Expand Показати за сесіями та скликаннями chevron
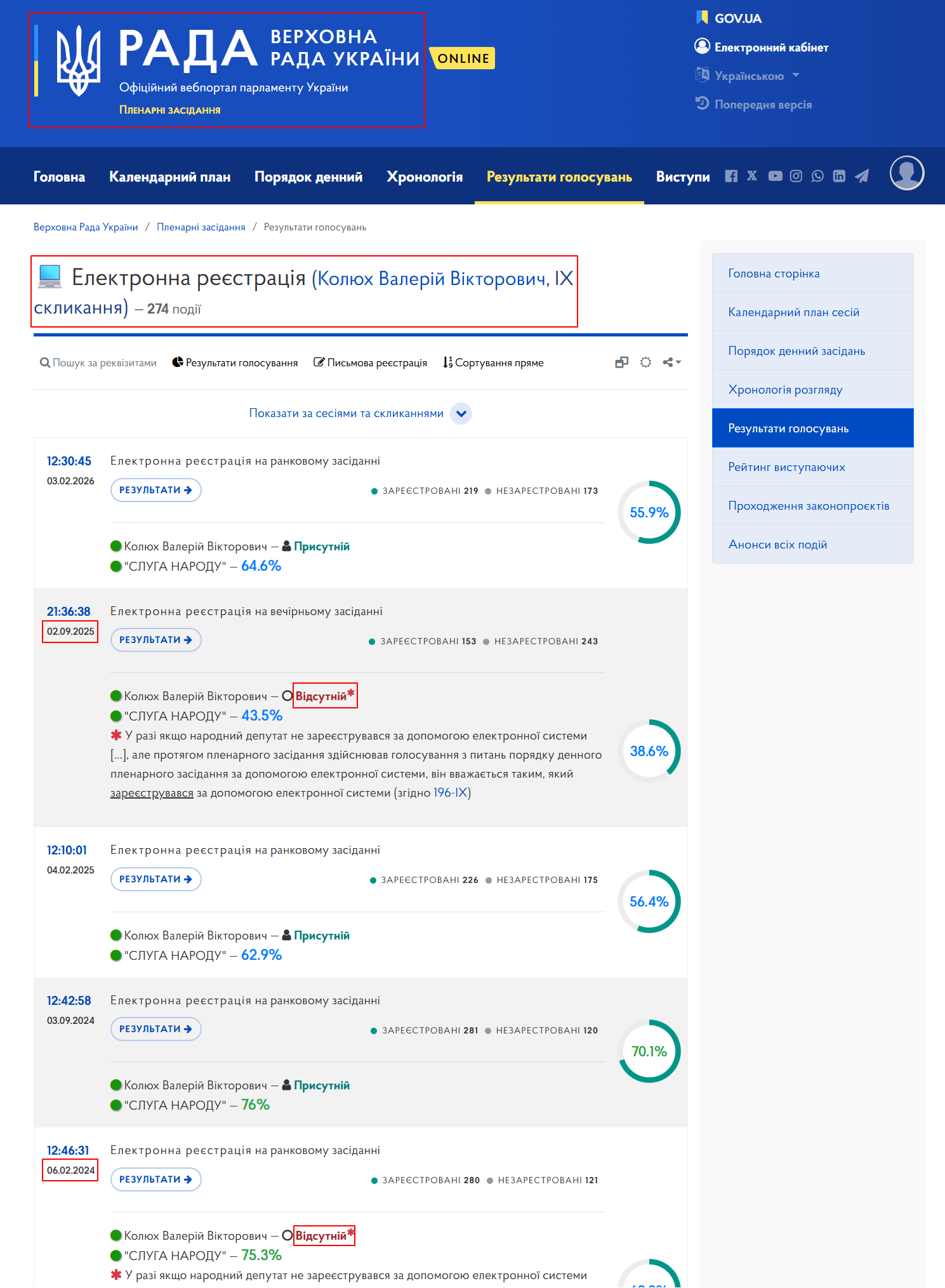The image size is (945, 1288). [461, 413]
